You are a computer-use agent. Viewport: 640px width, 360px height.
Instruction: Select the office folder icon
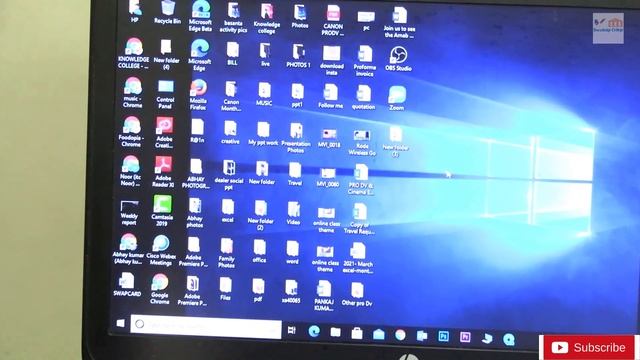259,251
